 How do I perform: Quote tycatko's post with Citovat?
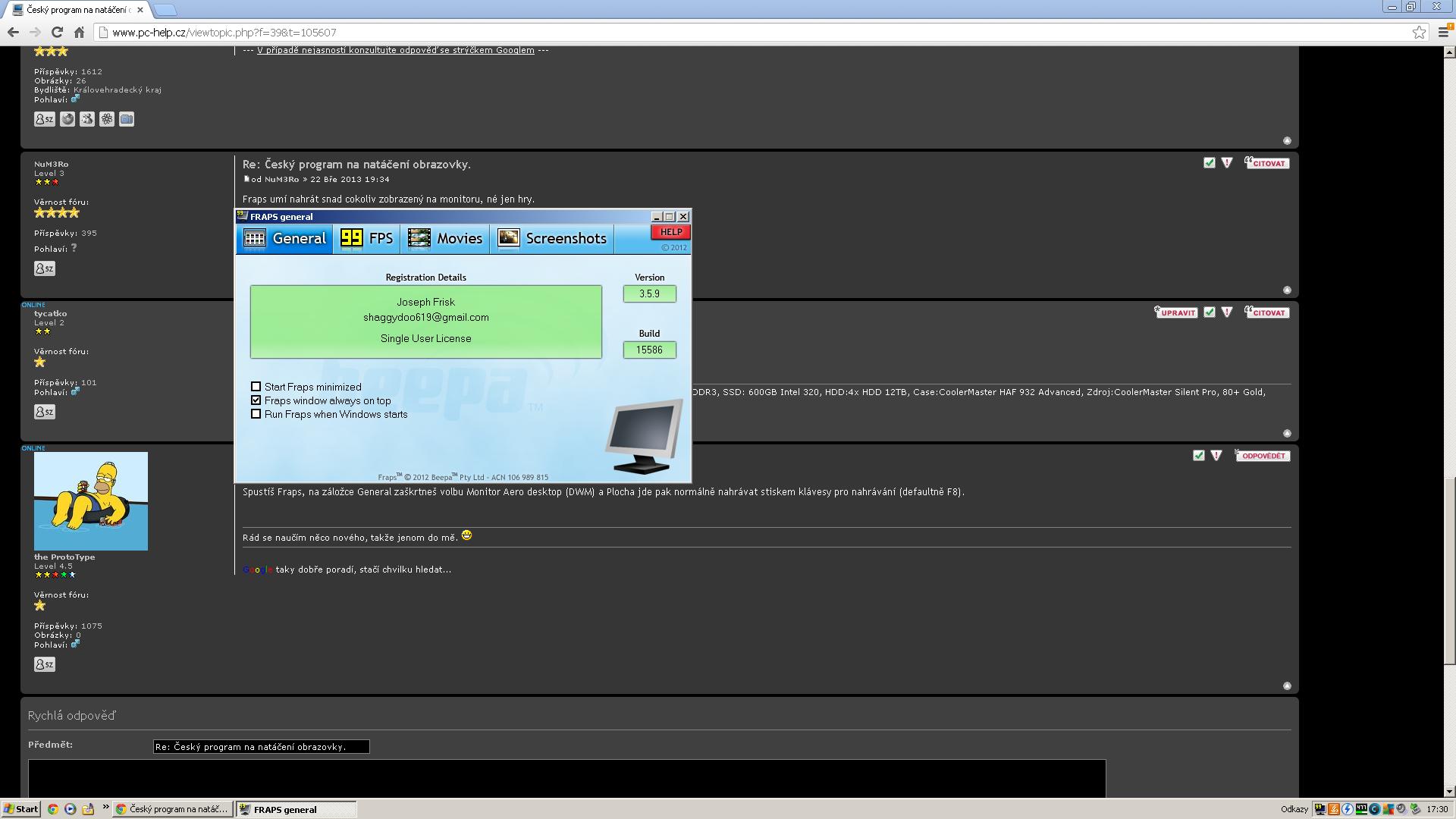(x=1267, y=312)
